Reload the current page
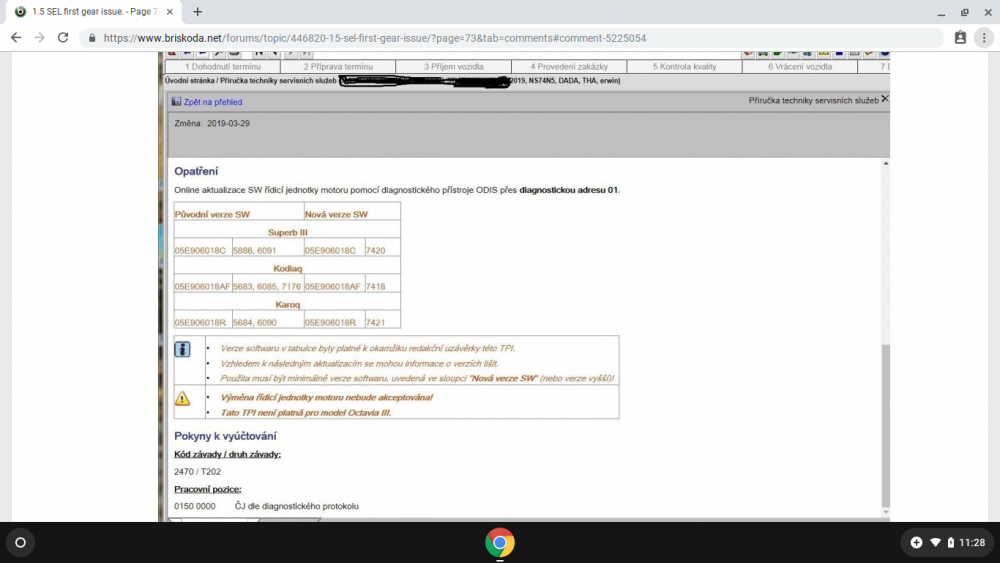Viewport: 1000px width, 563px height. (x=63, y=38)
